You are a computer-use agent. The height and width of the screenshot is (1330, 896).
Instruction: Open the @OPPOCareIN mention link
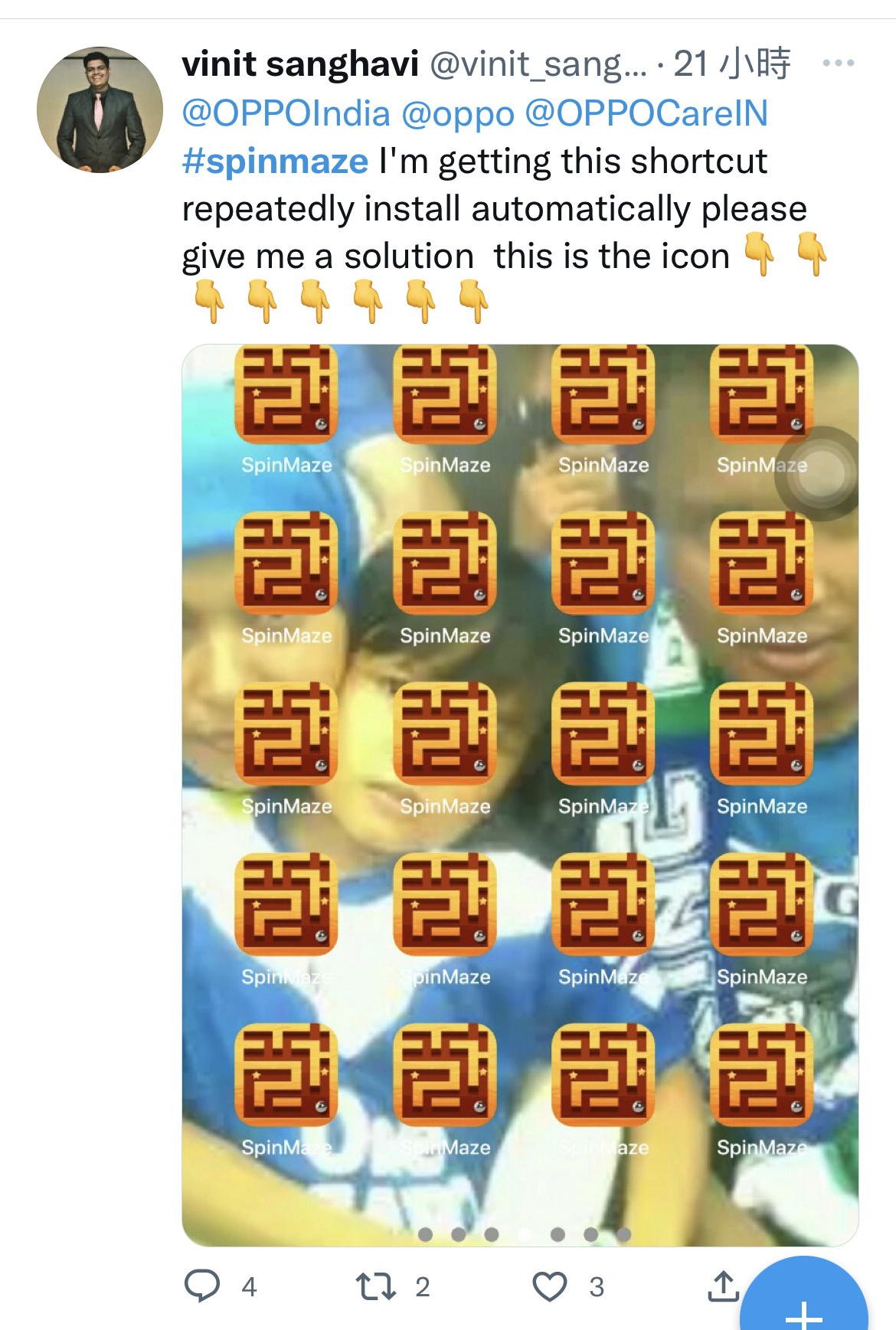(x=646, y=113)
